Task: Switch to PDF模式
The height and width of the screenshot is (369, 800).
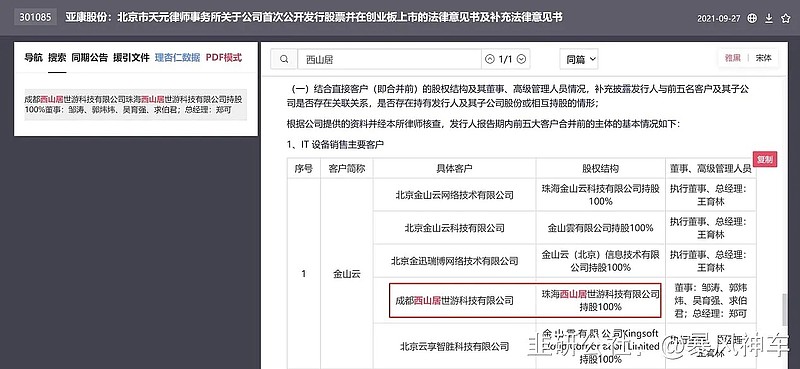Action: 223,58
